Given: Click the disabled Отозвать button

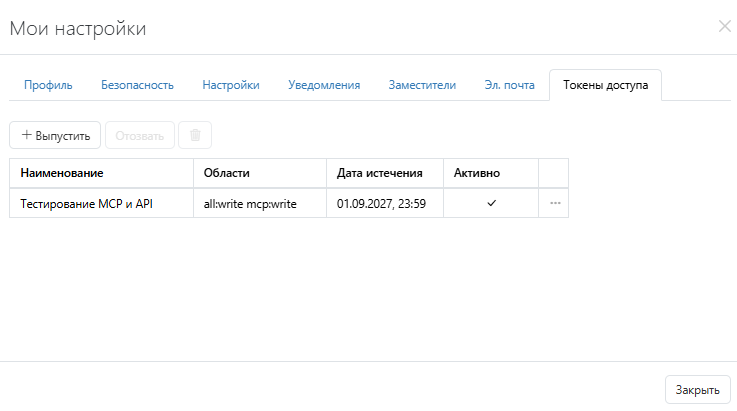Looking at the screenshot, I should coord(140,135).
